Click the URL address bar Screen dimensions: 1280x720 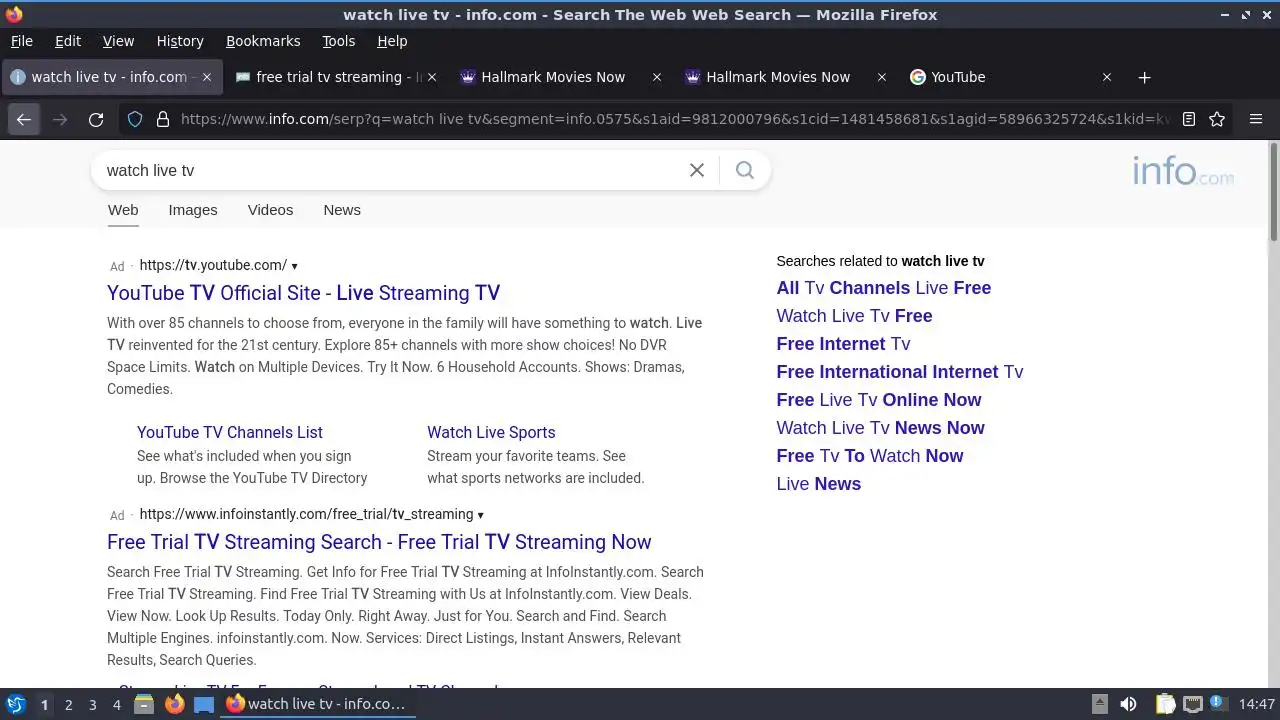[x=675, y=119]
